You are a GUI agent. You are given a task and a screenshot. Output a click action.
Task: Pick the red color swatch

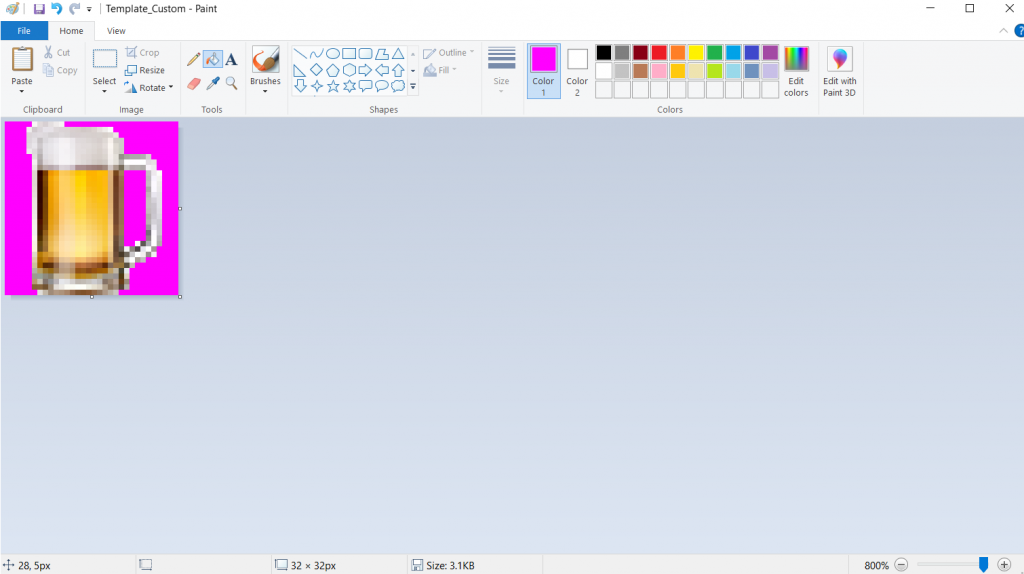(659, 52)
